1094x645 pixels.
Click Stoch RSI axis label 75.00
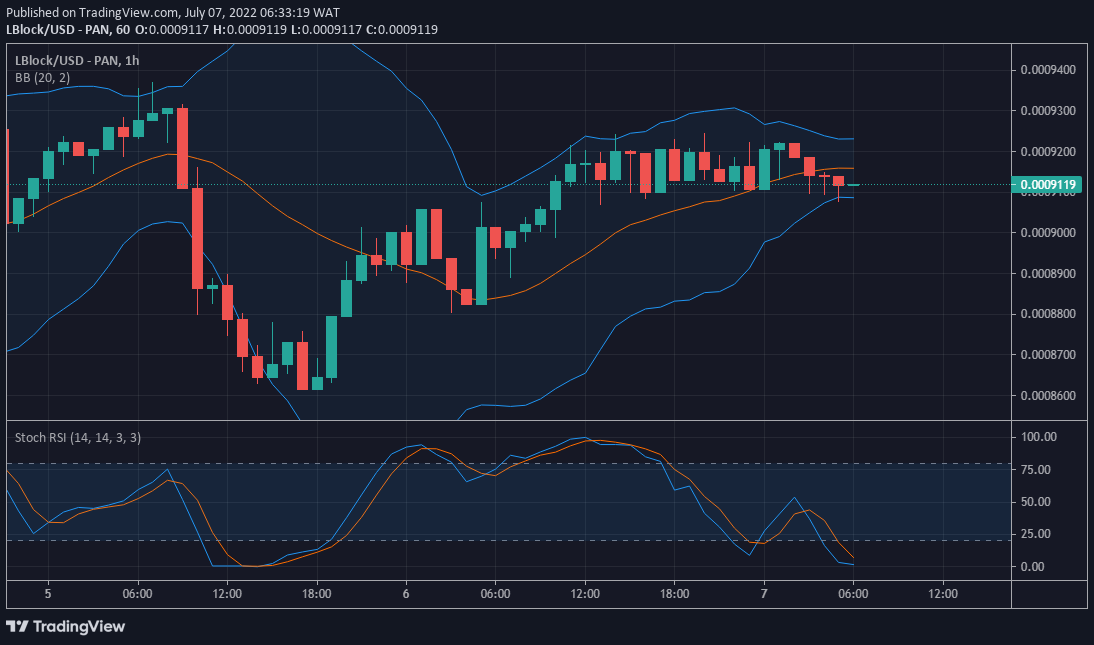(1036, 470)
